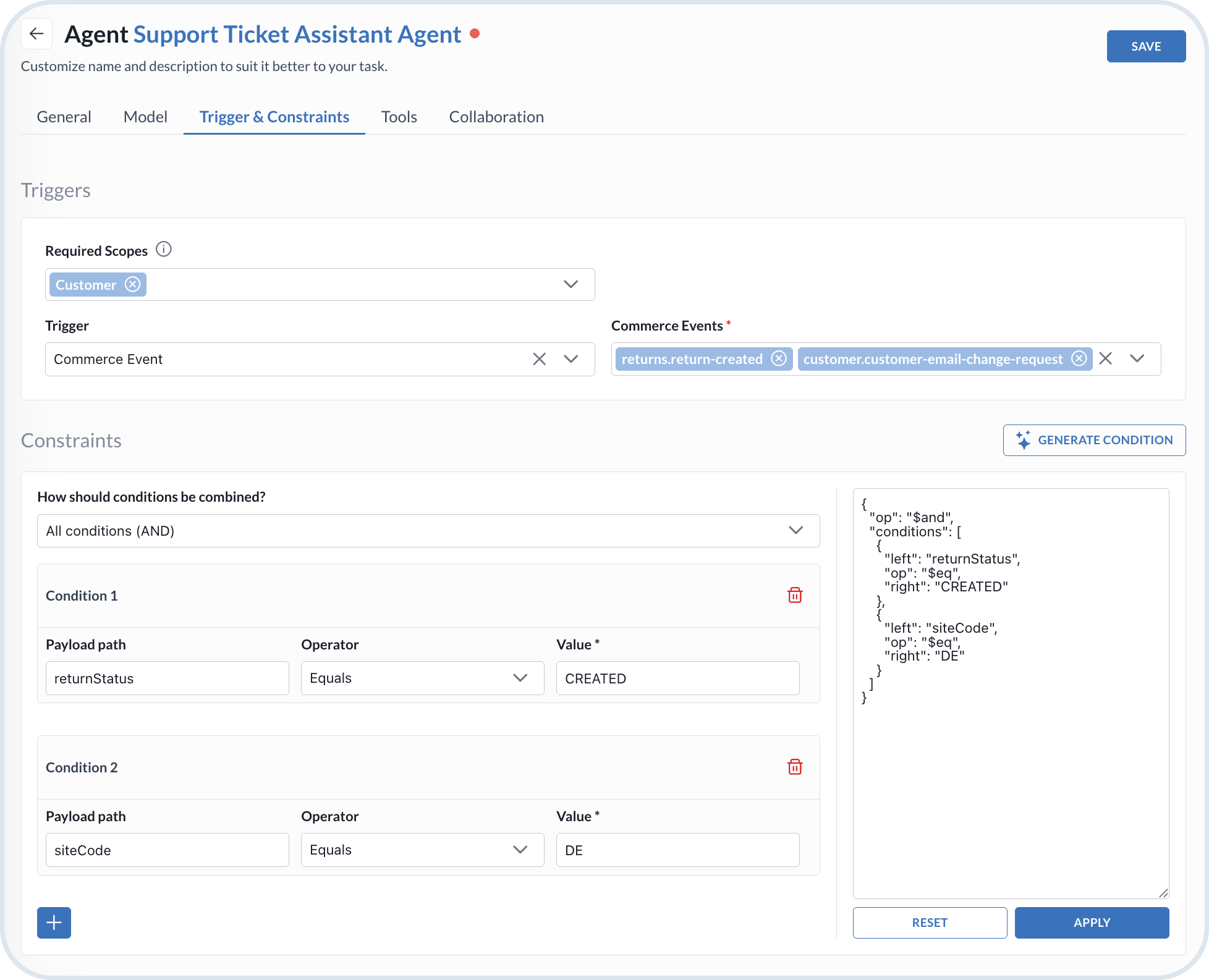This screenshot has height=980, width=1209.
Task: Click the RESET button
Action: 930,923
